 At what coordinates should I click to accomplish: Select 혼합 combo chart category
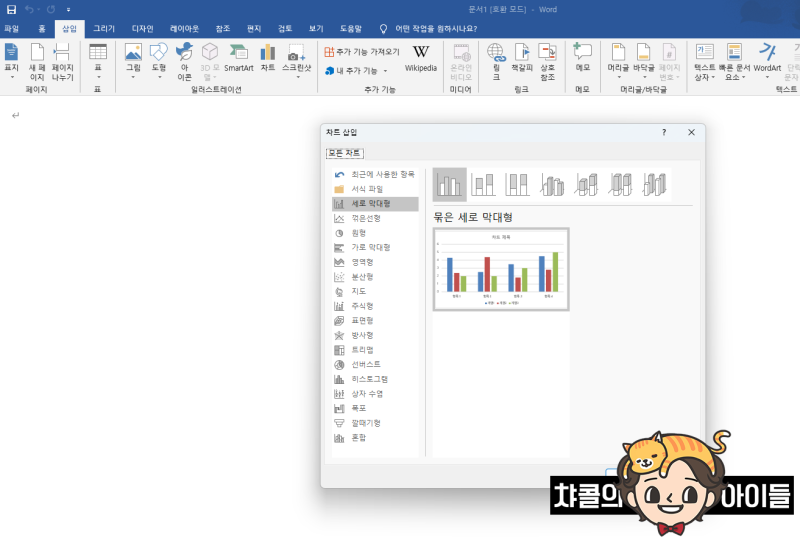[375, 438]
